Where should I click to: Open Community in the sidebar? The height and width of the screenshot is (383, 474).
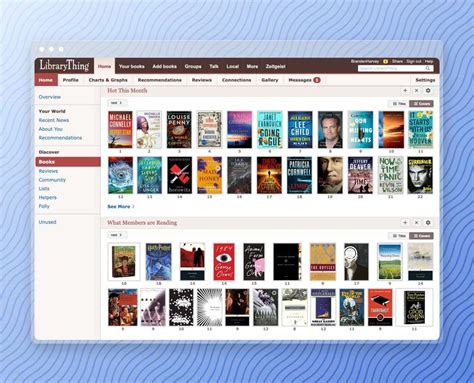tap(52, 180)
